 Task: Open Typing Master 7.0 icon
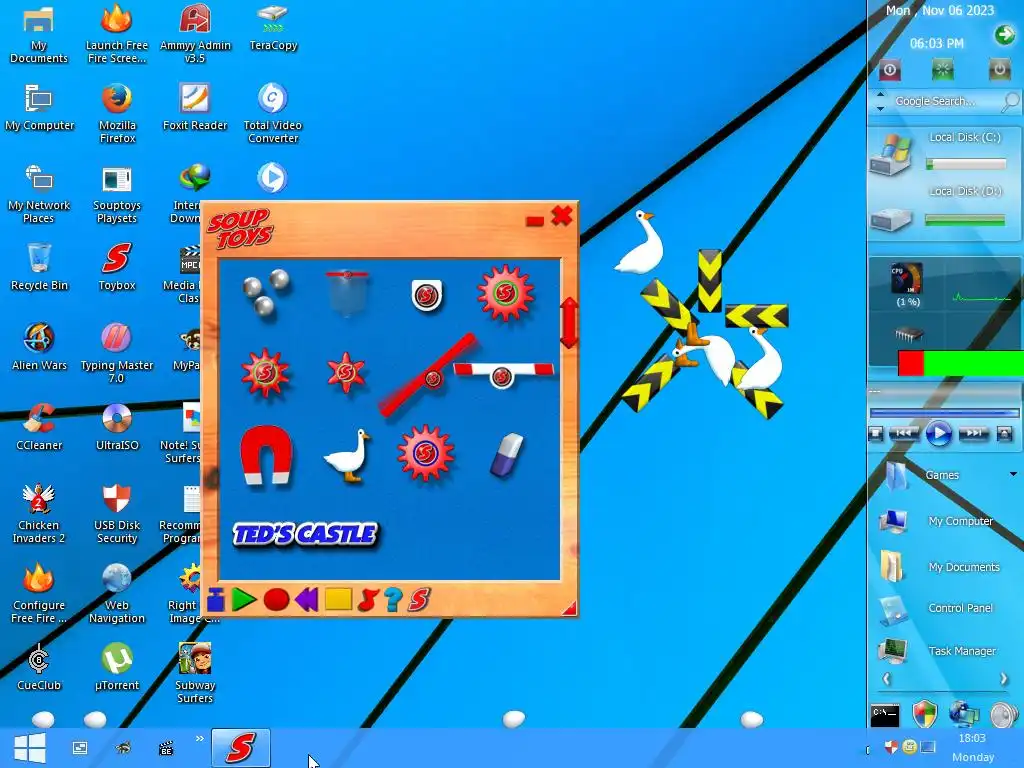click(x=117, y=352)
